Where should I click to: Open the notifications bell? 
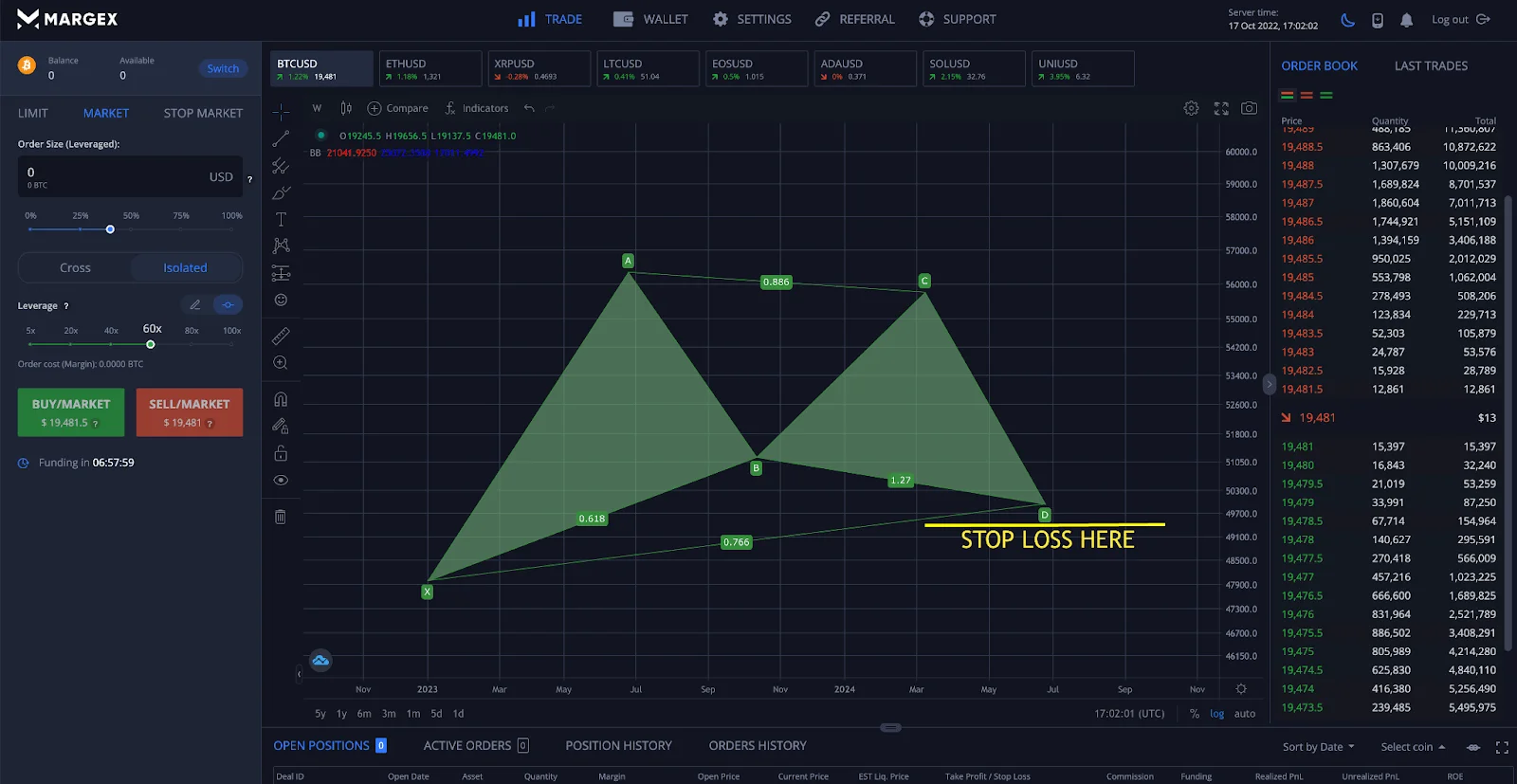(1406, 20)
